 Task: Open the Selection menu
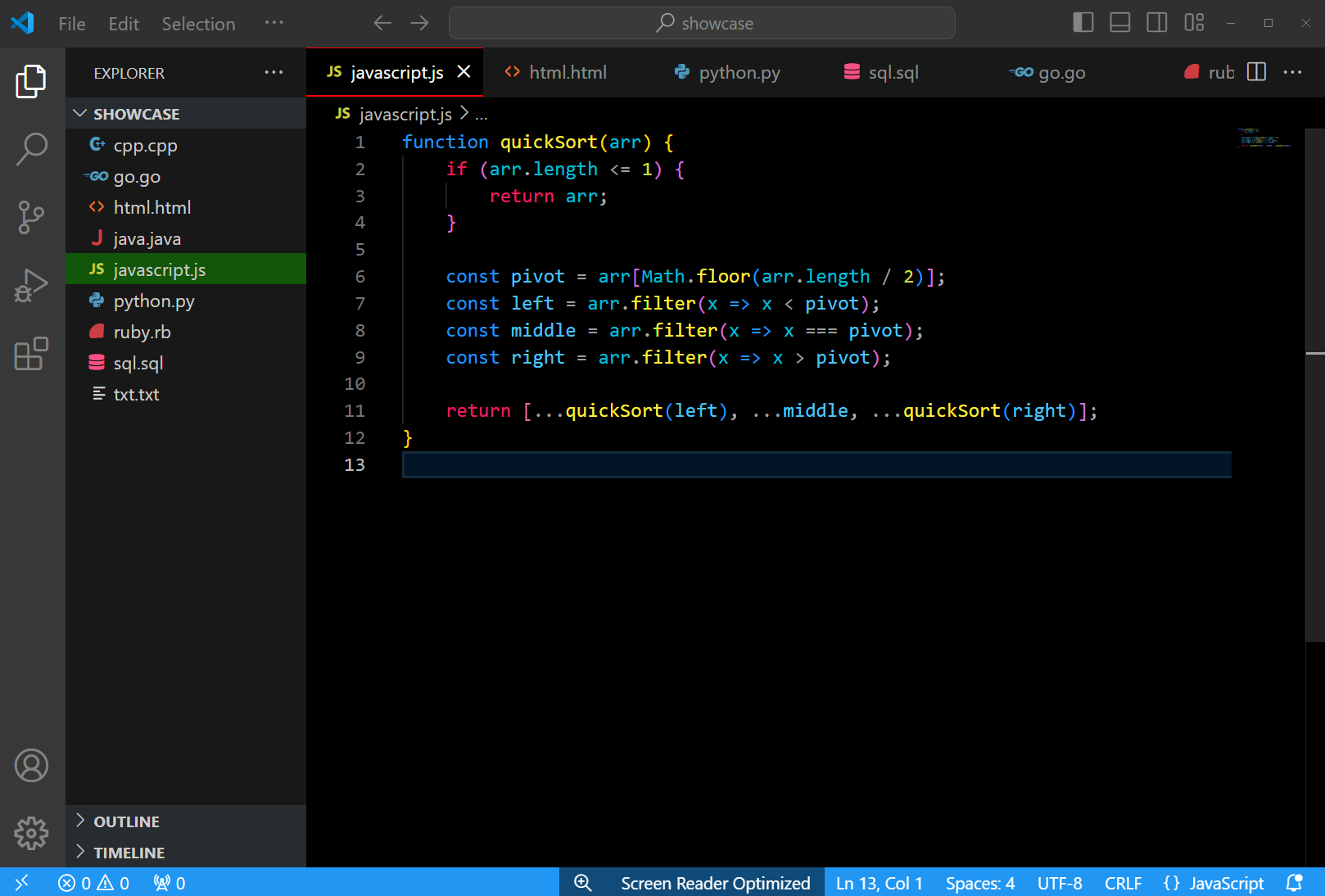pyautogui.click(x=198, y=24)
